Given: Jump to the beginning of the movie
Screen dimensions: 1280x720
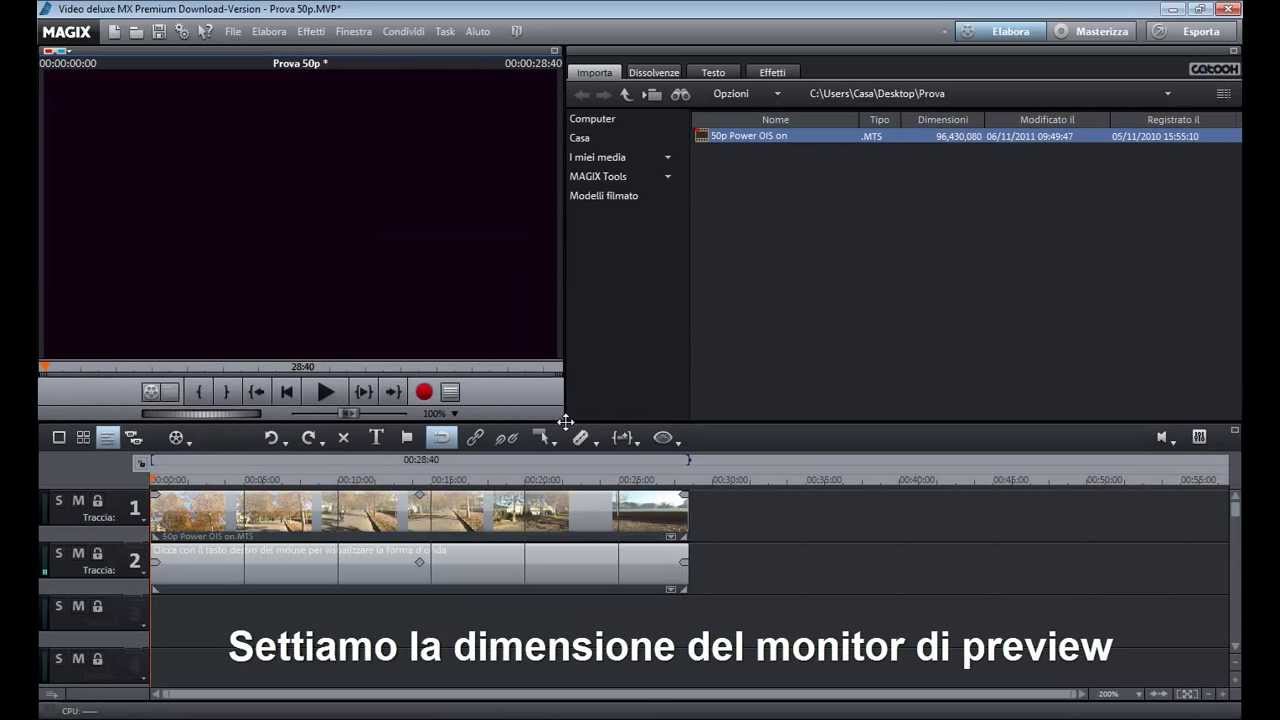Looking at the screenshot, I should click(x=287, y=393).
